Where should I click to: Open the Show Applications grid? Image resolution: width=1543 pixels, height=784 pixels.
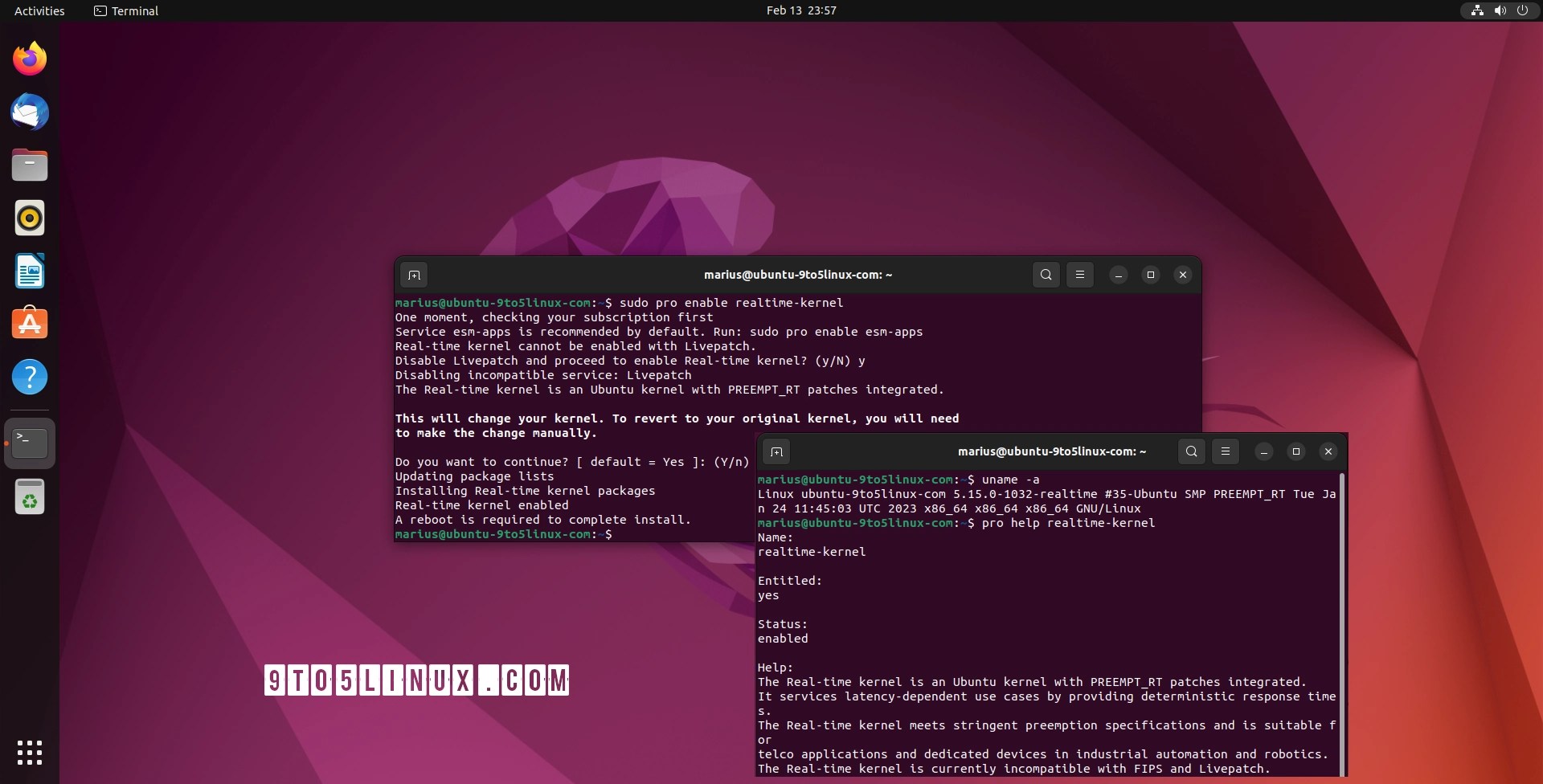[30, 753]
